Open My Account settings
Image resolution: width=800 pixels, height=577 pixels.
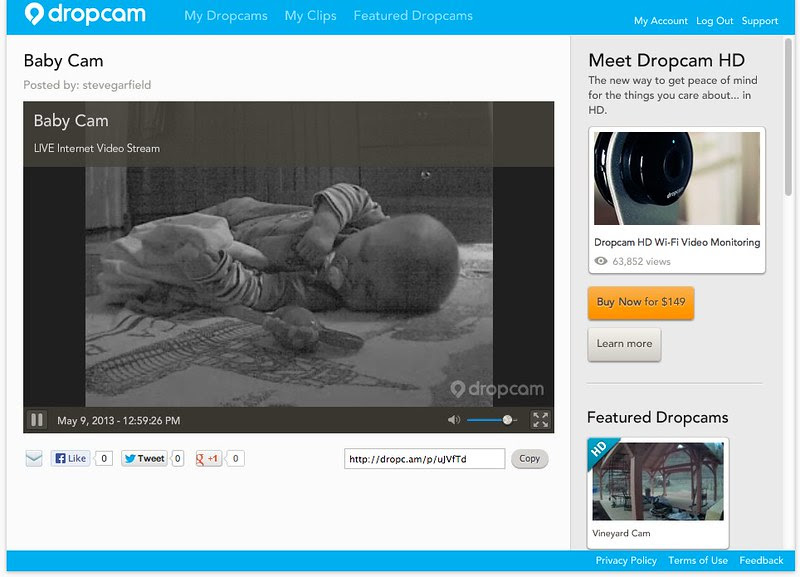coord(660,21)
